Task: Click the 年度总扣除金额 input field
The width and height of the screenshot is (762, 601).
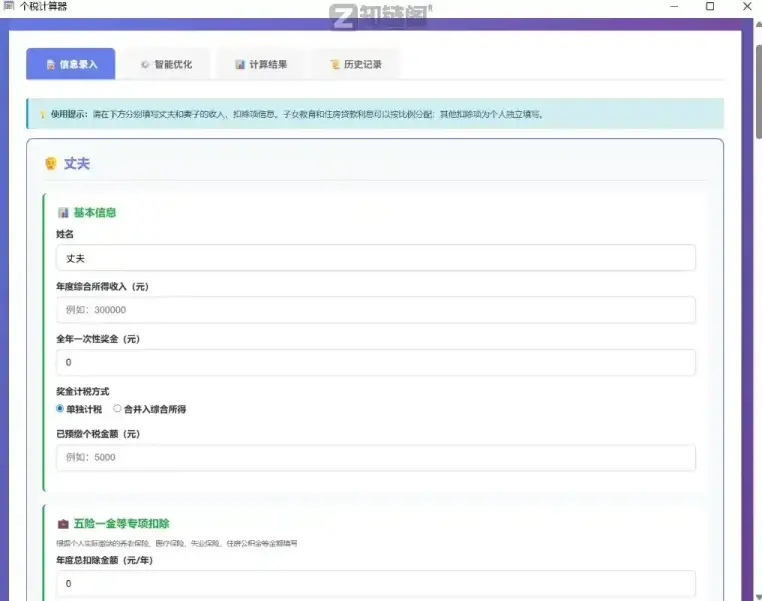Action: tap(376, 584)
